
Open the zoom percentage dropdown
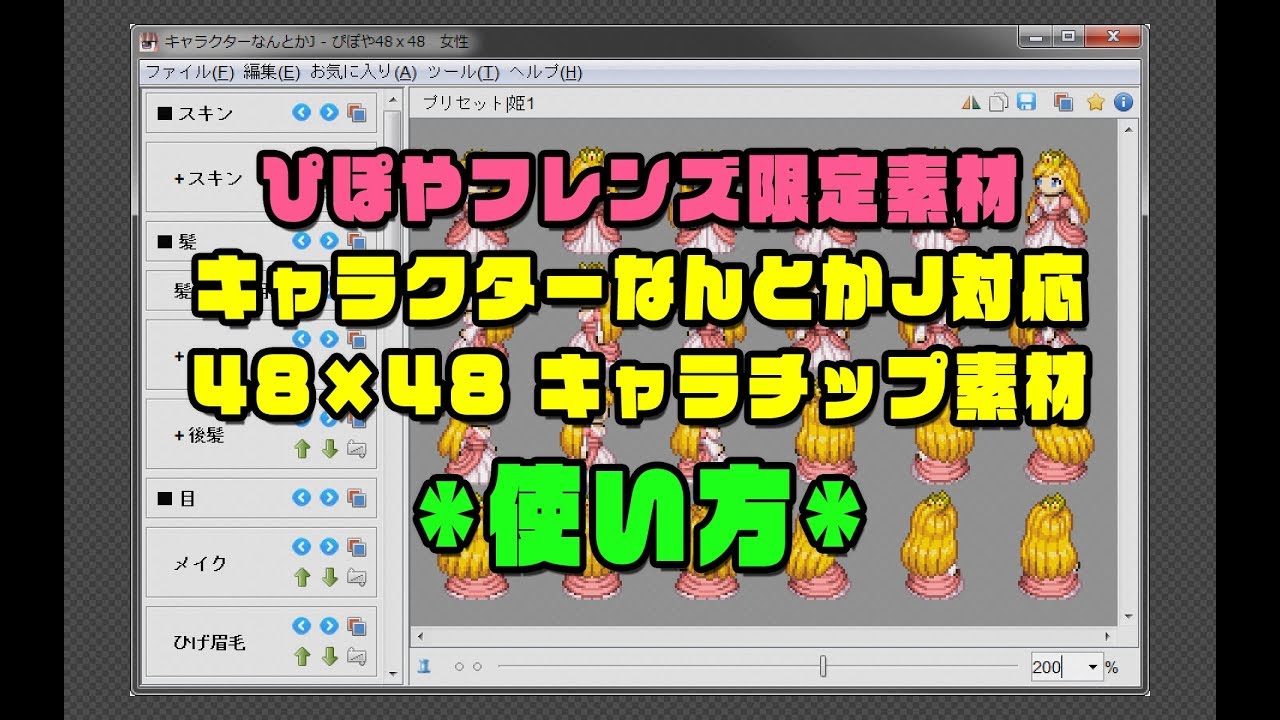click(x=1094, y=665)
